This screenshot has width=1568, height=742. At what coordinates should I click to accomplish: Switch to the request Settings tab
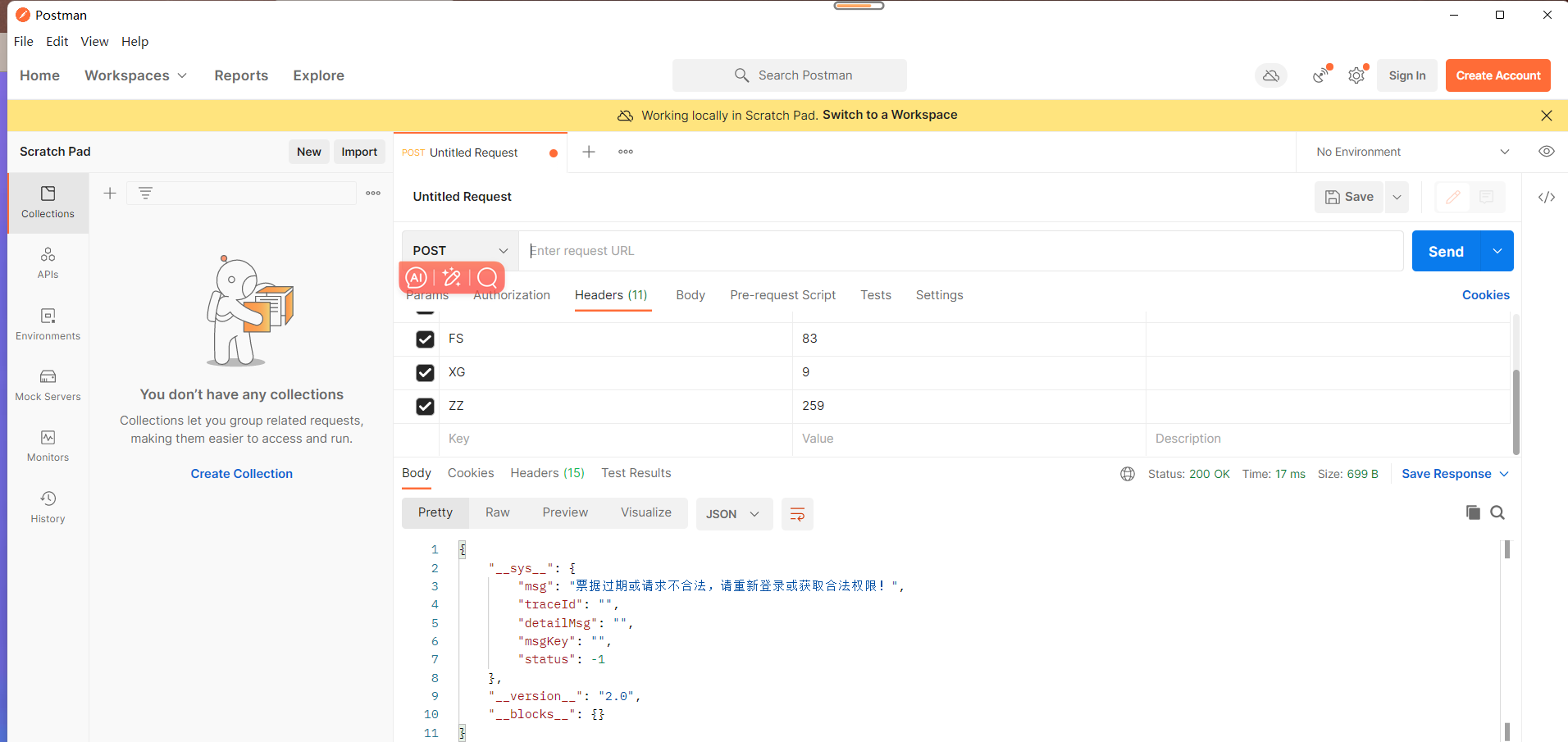pyautogui.click(x=940, y=295)
